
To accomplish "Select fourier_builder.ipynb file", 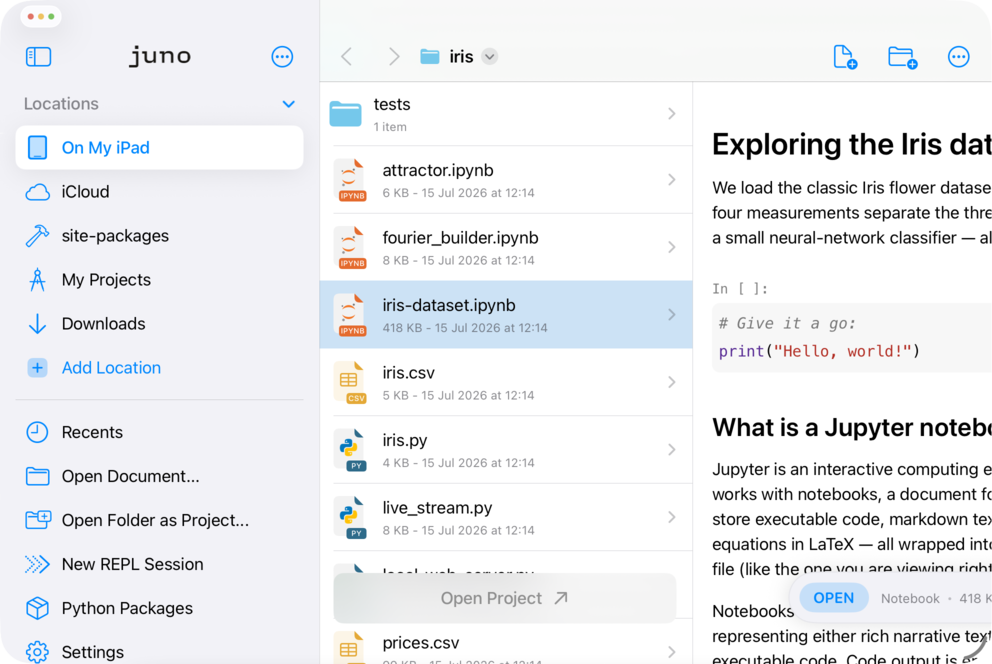I will [x=506, y=247].
